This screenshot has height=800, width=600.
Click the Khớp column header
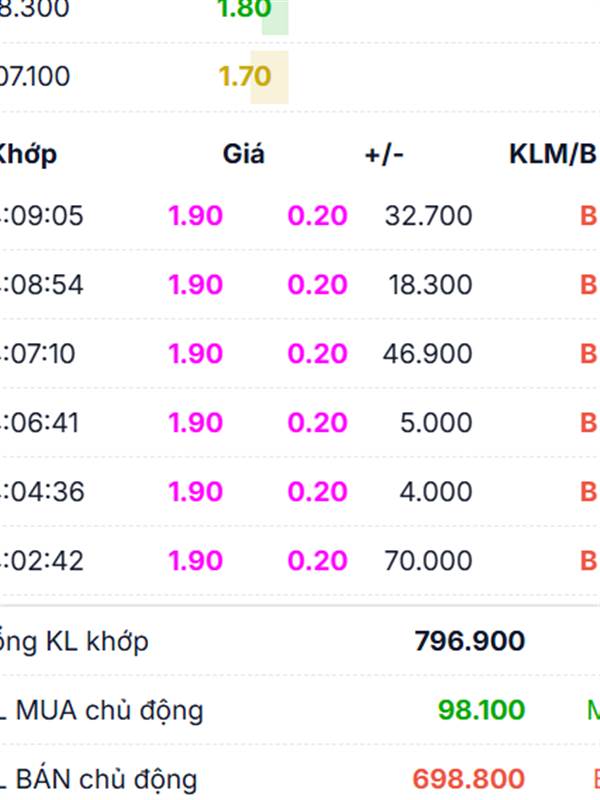(27, 154)
